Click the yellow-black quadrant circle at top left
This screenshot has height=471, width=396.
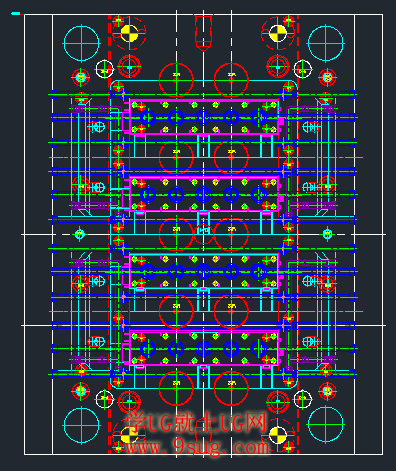129,33
